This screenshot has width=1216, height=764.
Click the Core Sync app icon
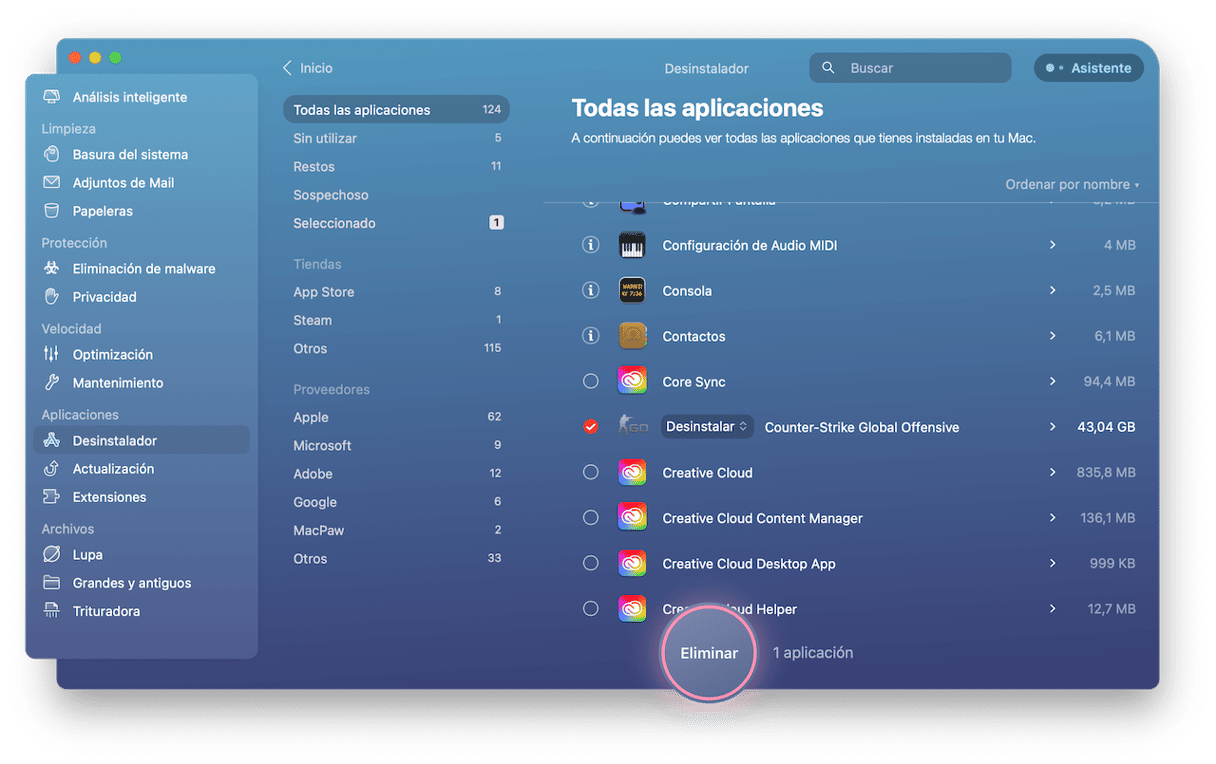(632, 381)
